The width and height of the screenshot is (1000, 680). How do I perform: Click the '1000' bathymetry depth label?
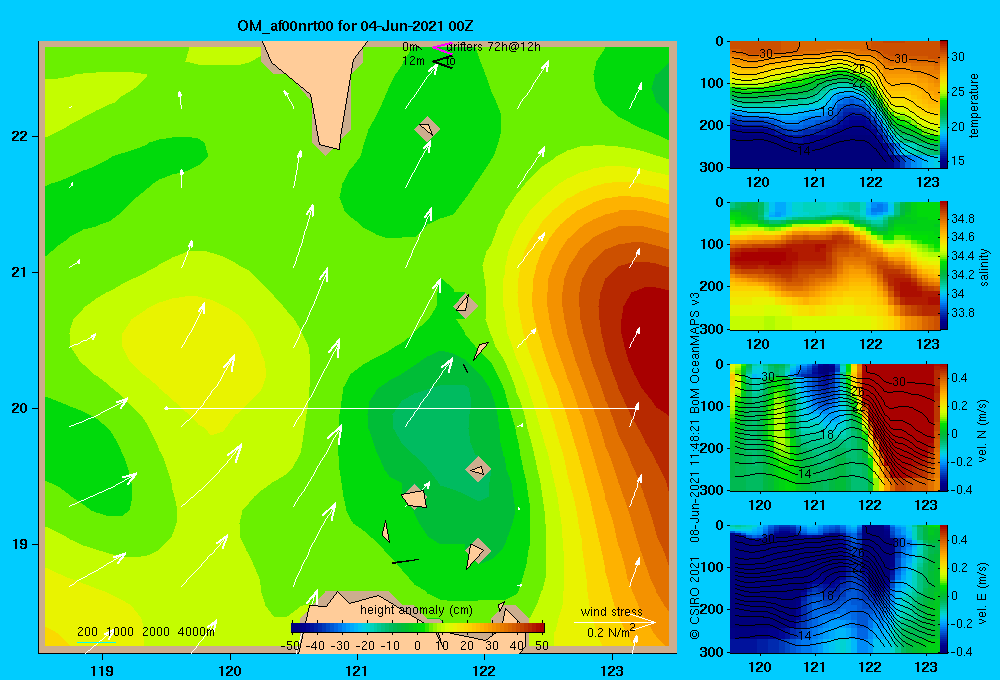pos(119,632)
